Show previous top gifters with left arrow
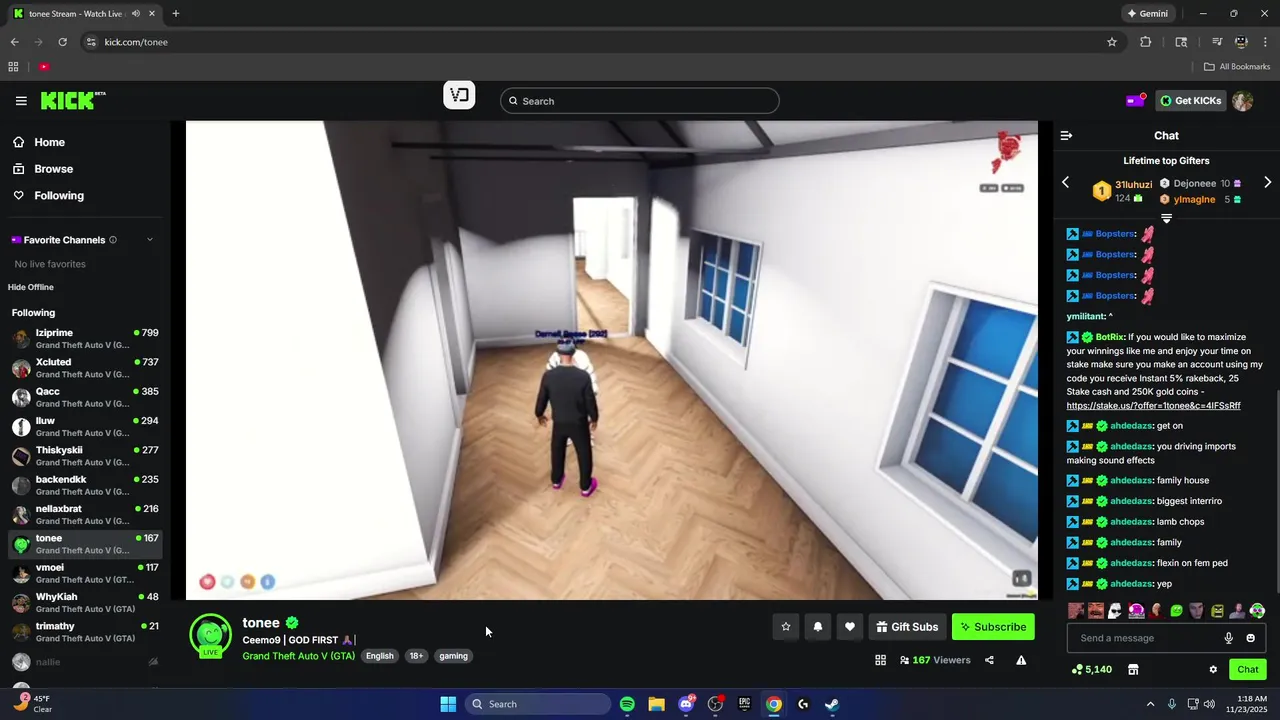The height and width of the screenshot is (720, 1280). [x=1065, y=182]
